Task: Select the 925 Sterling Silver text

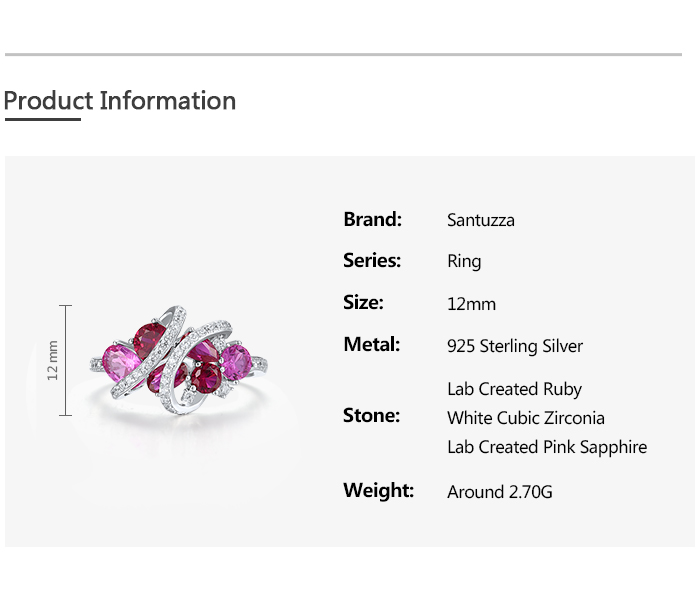Action: click(515, 346)
